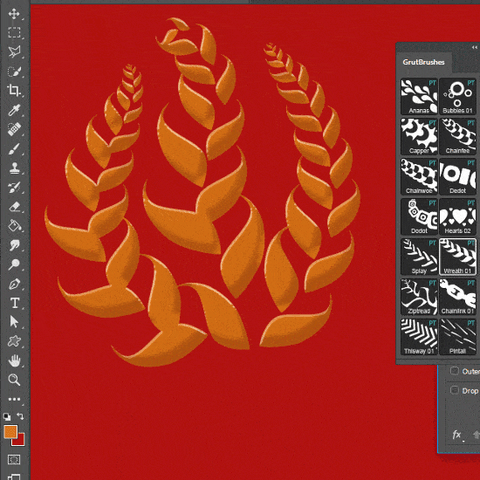Open the fx layer effects menu

tap(457, 435)
